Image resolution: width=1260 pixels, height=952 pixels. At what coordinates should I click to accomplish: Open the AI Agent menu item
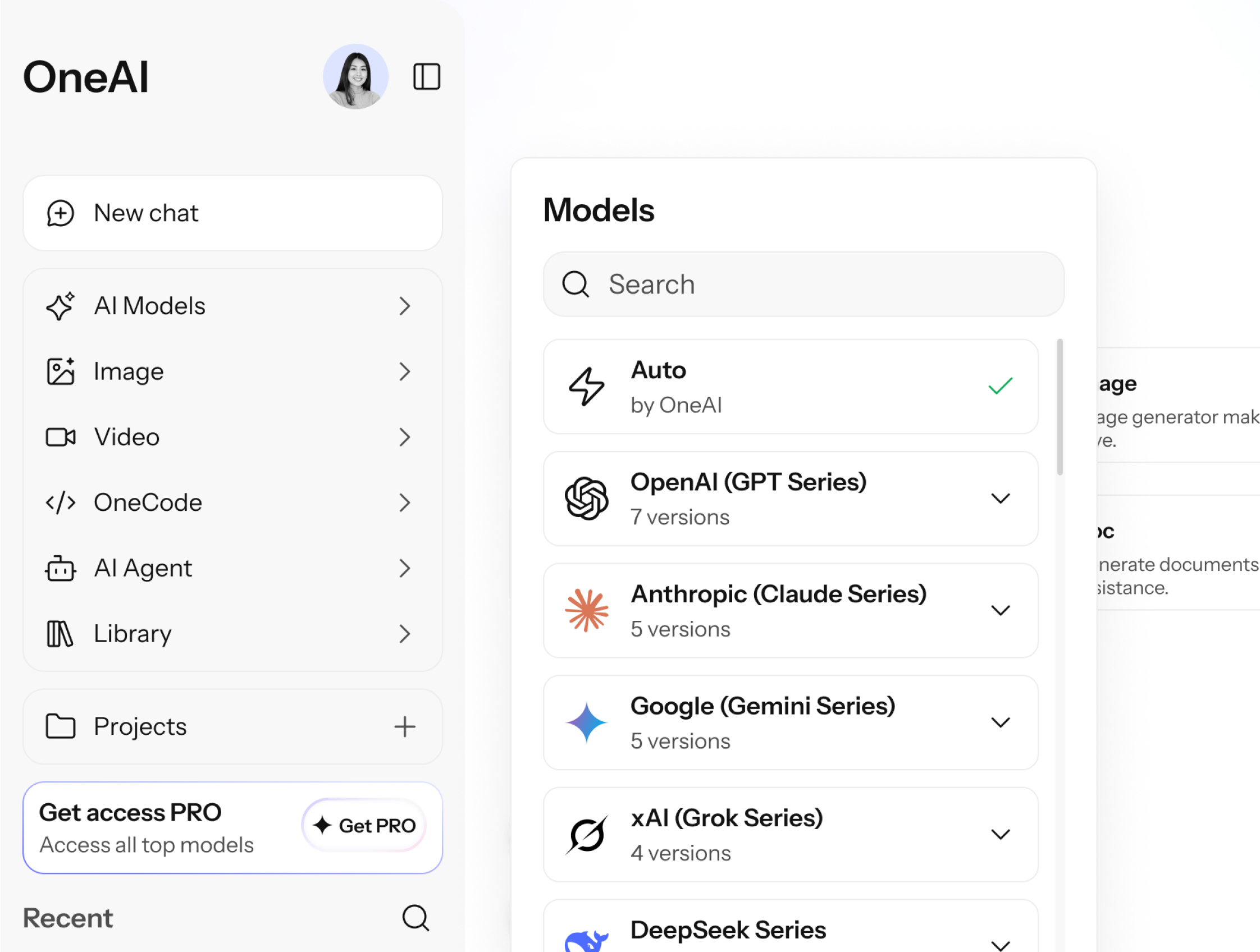tap(232, 568)
